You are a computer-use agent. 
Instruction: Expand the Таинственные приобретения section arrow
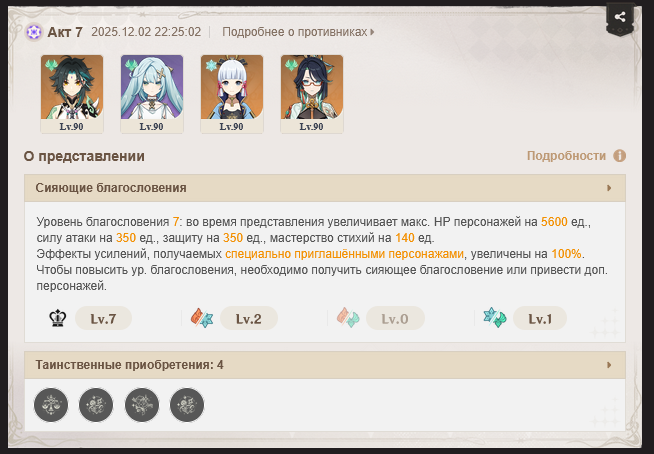click(x=609, y=365)
